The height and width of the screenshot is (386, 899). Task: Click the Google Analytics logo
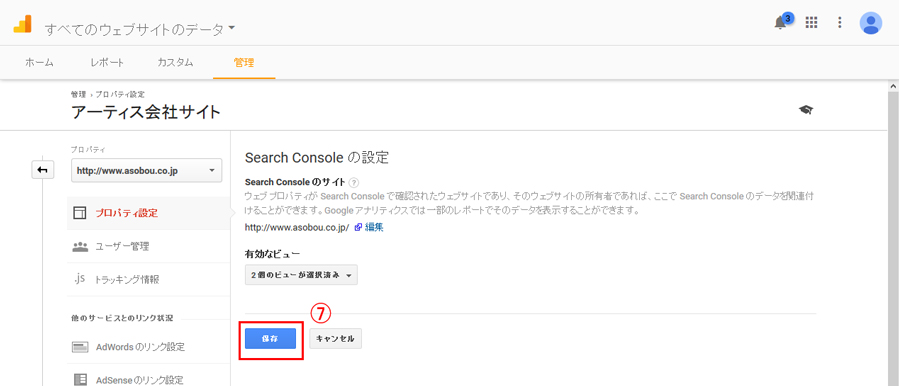[22, 24]
